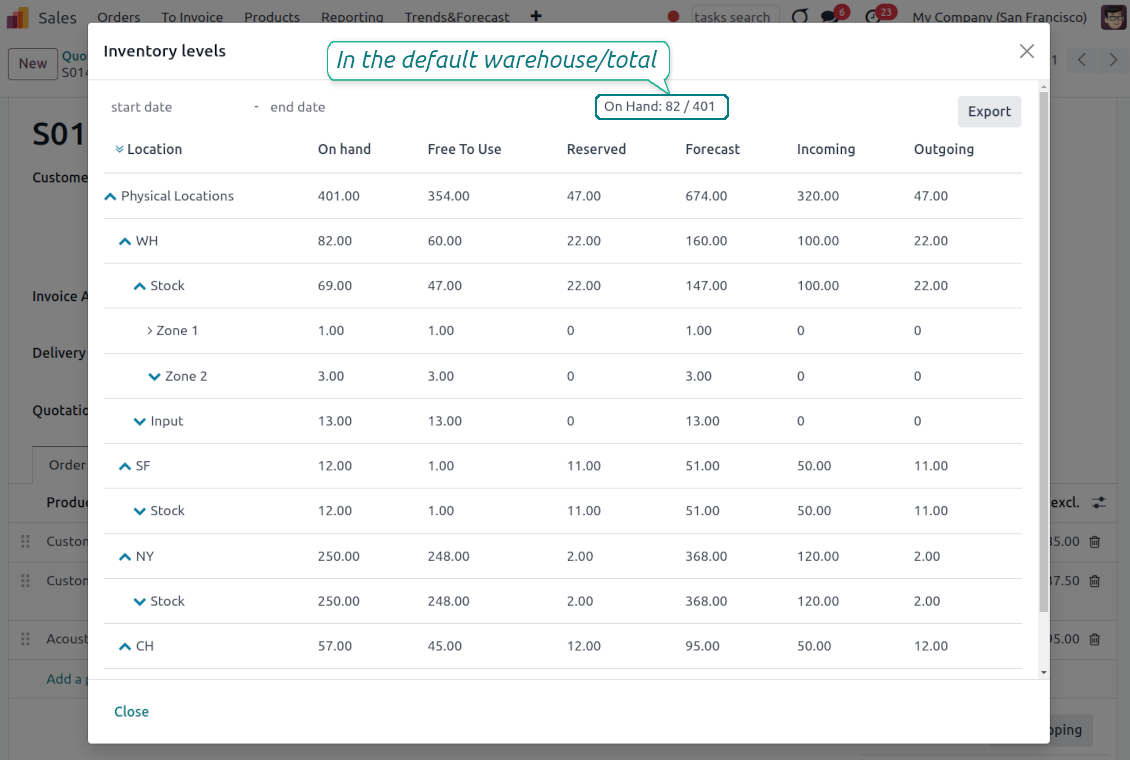The image size is (1130, 760).
Task: Click the user avatar in top right
Action: click(x=1113, y=17)
